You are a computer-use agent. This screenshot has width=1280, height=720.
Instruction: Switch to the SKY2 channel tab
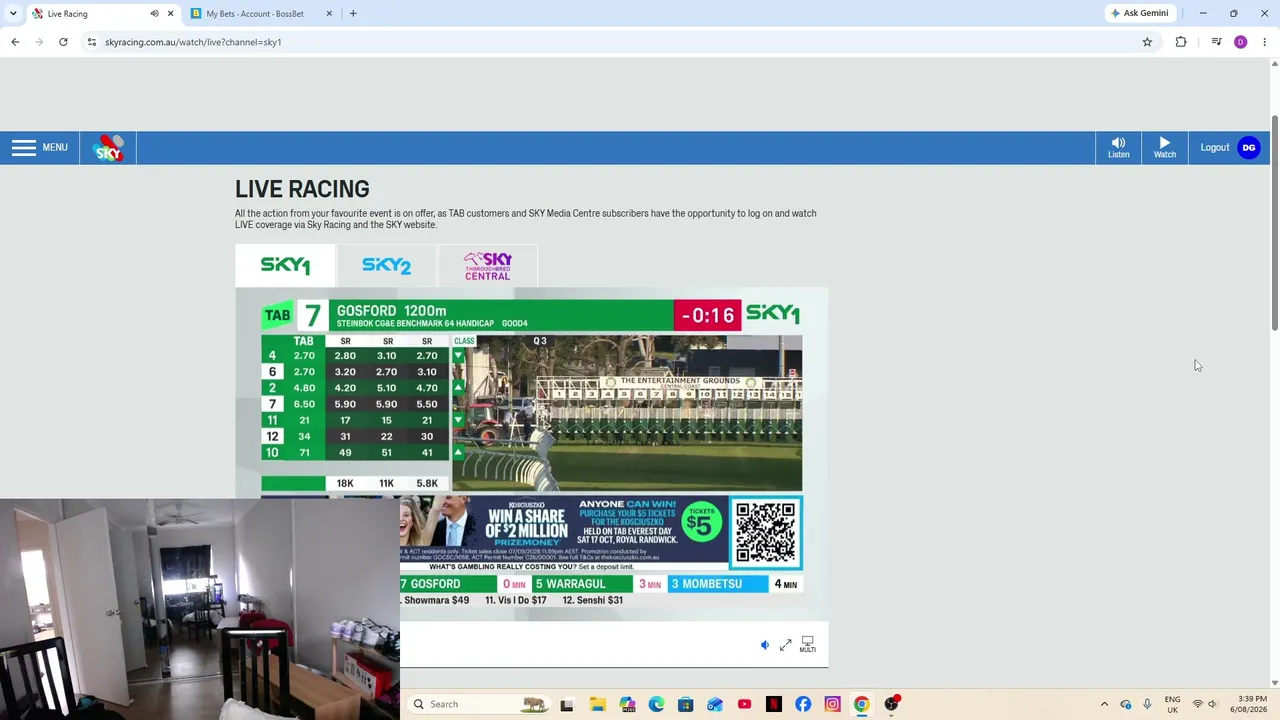coord(386,266)
